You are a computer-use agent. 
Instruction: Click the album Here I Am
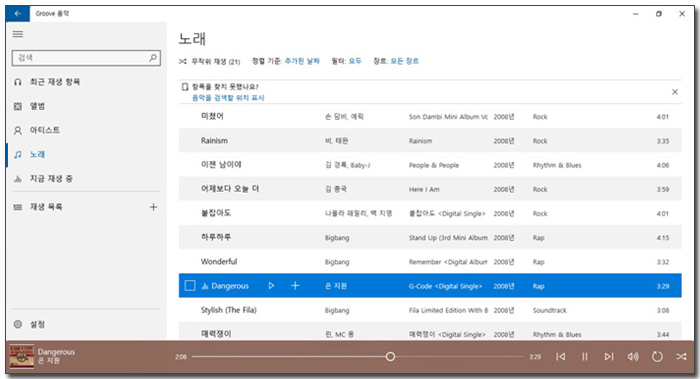pos(424,189)
